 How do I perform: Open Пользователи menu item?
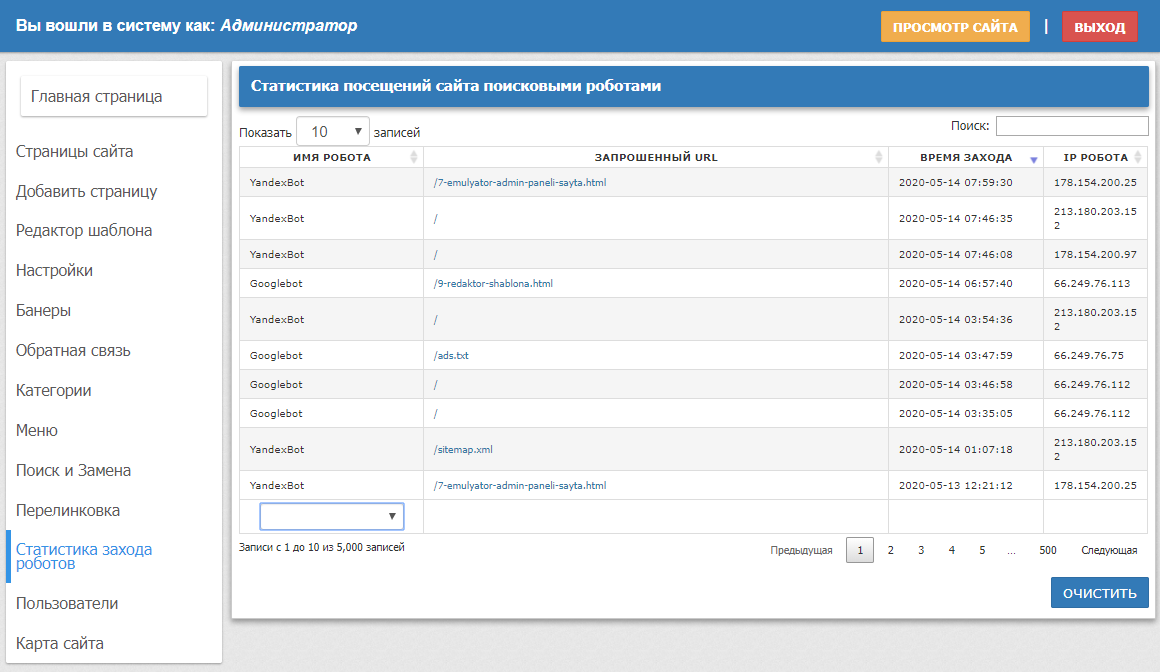coord(67,604)
